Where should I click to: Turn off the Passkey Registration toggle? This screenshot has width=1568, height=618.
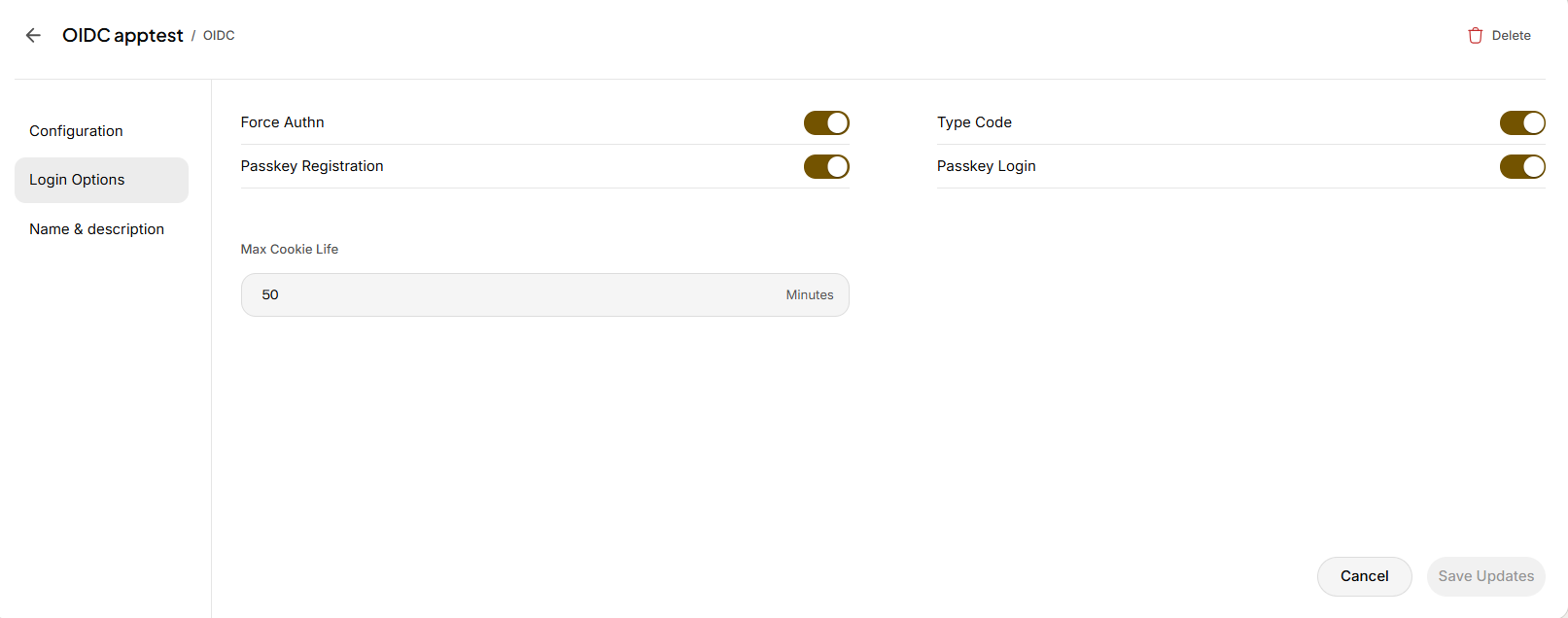pyautogui.click(x=826, y=166)
